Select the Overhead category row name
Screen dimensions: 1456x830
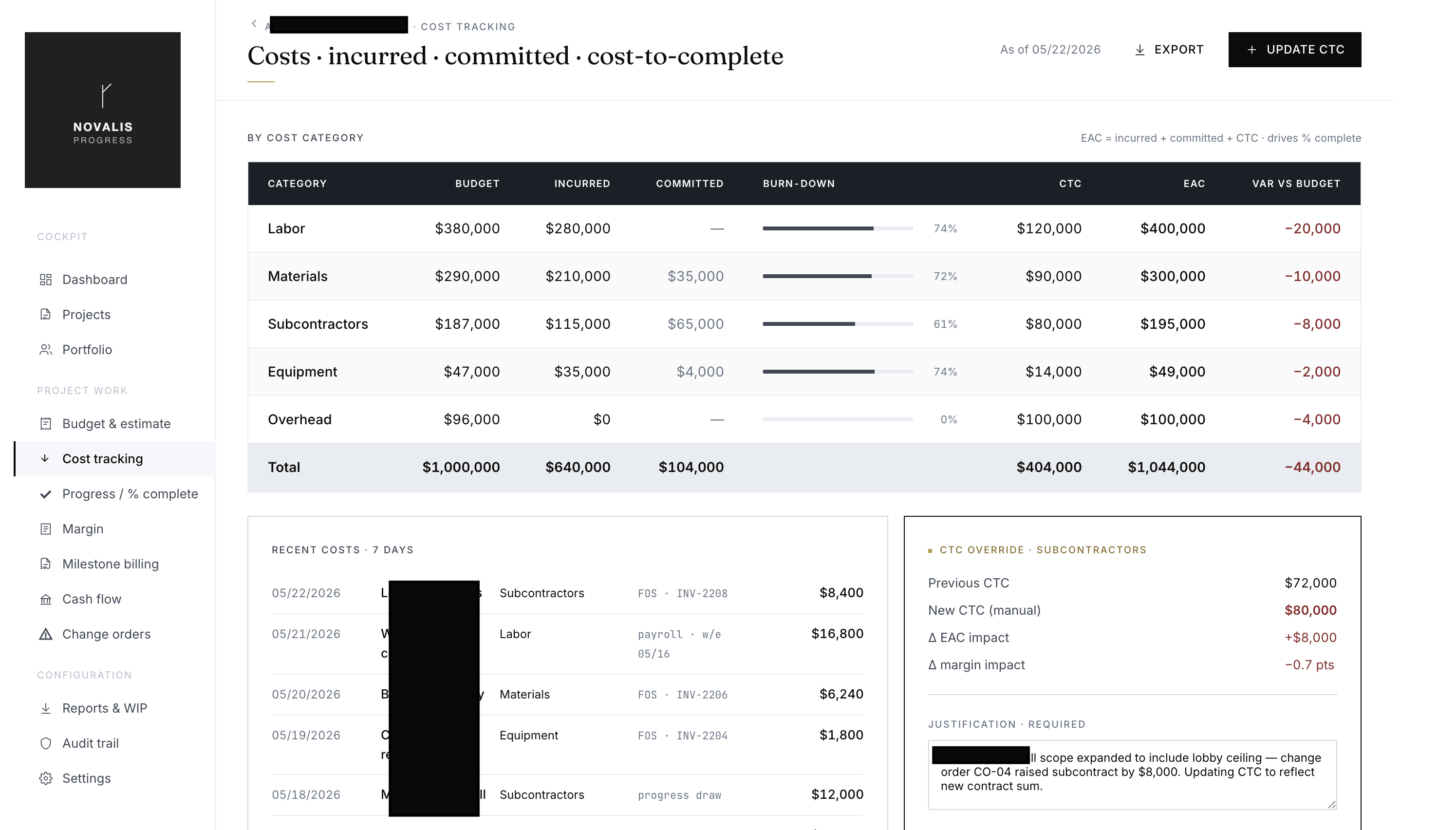pyautogui.click(x=299, y=419)
